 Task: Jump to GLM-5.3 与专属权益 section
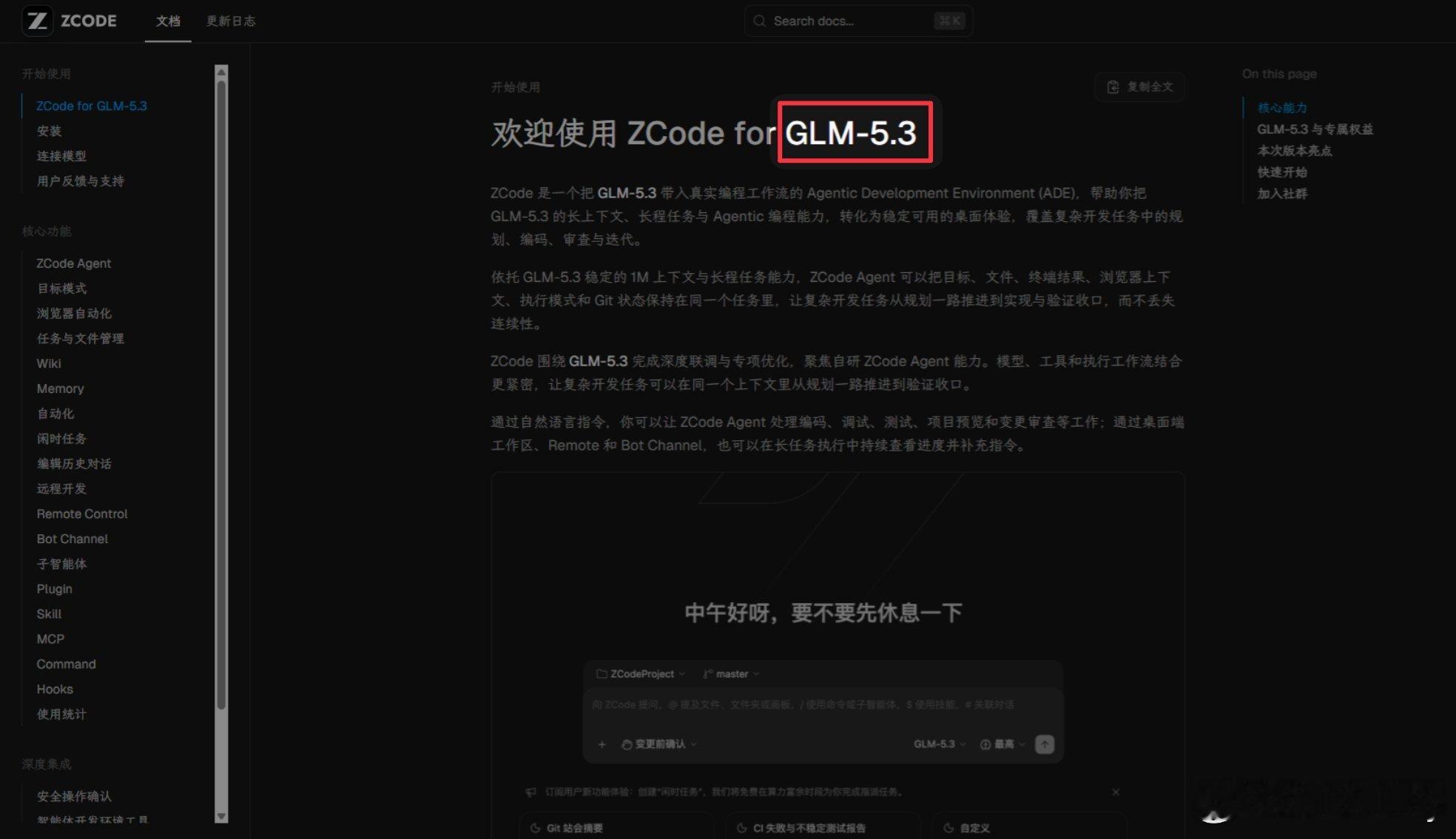(1315, 129)
